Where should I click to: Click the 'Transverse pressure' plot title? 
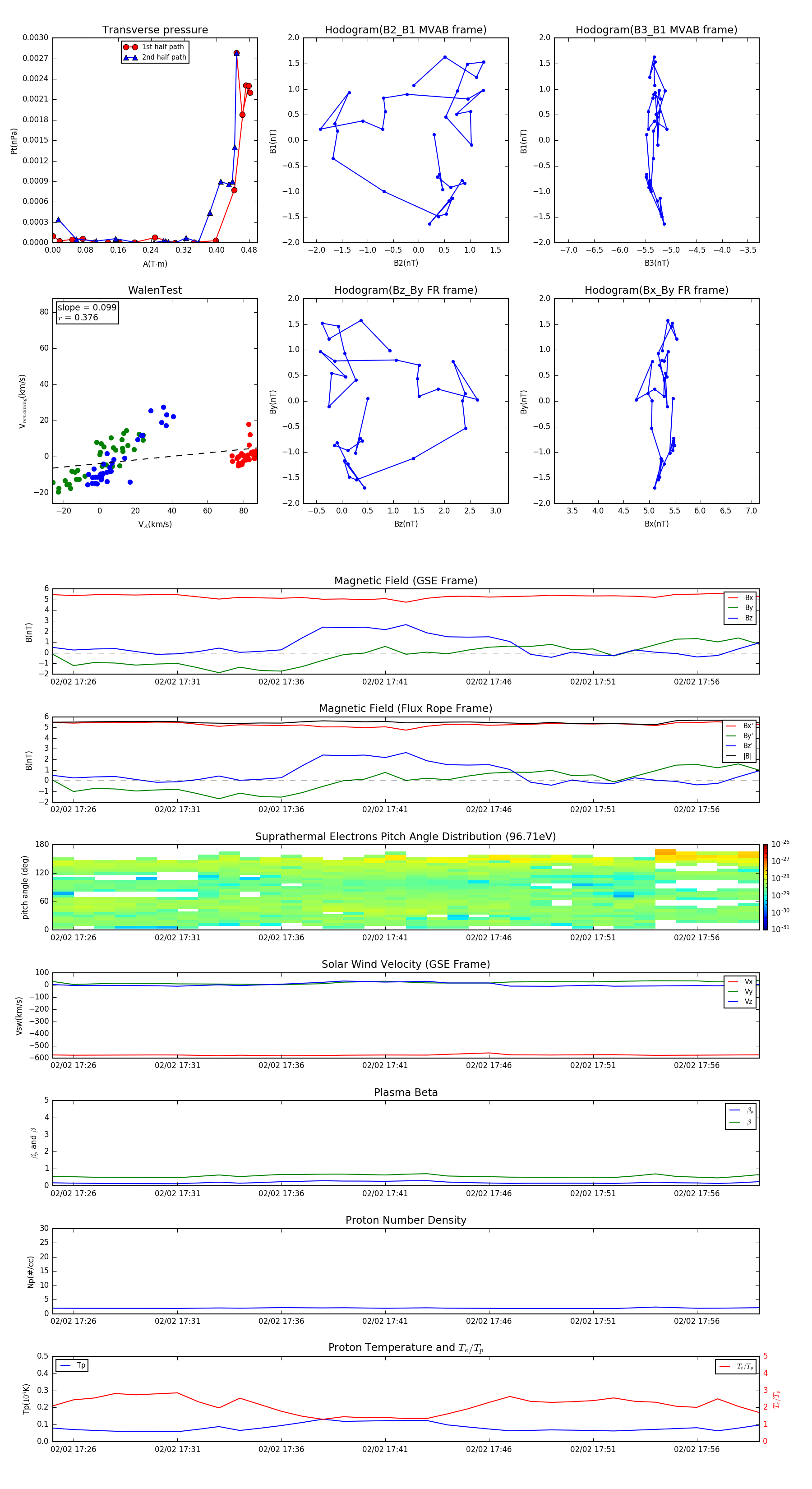pos(155,29)
